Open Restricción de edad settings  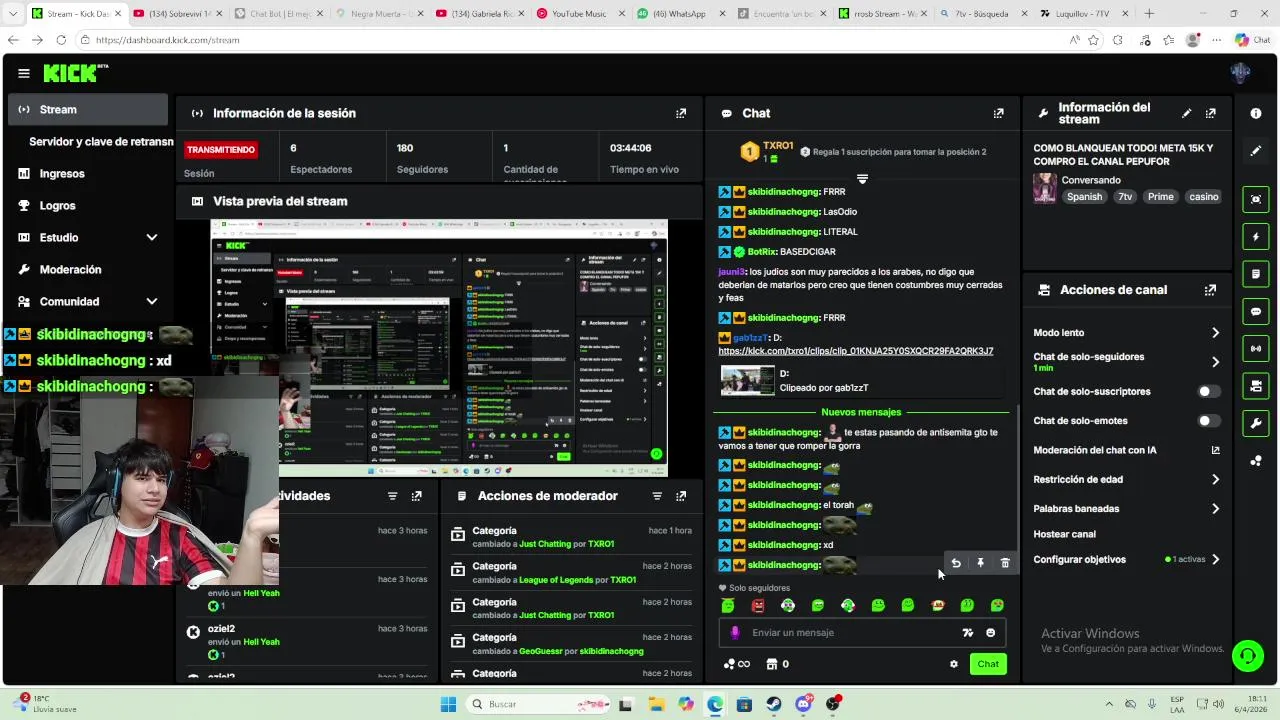pyautogui.click(x=1127, y=479)
